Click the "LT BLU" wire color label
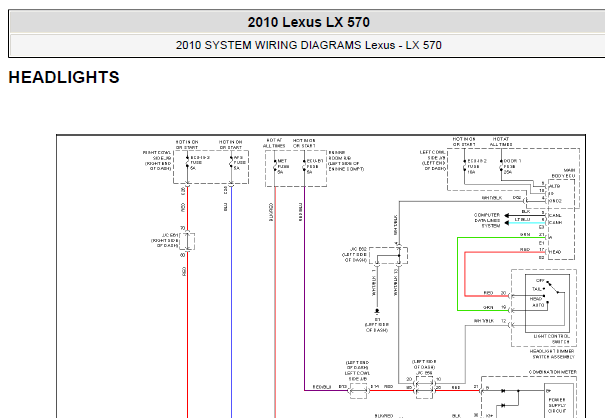Image resolution: width=605 pixels, height=418 pixels. pos(522,219)
